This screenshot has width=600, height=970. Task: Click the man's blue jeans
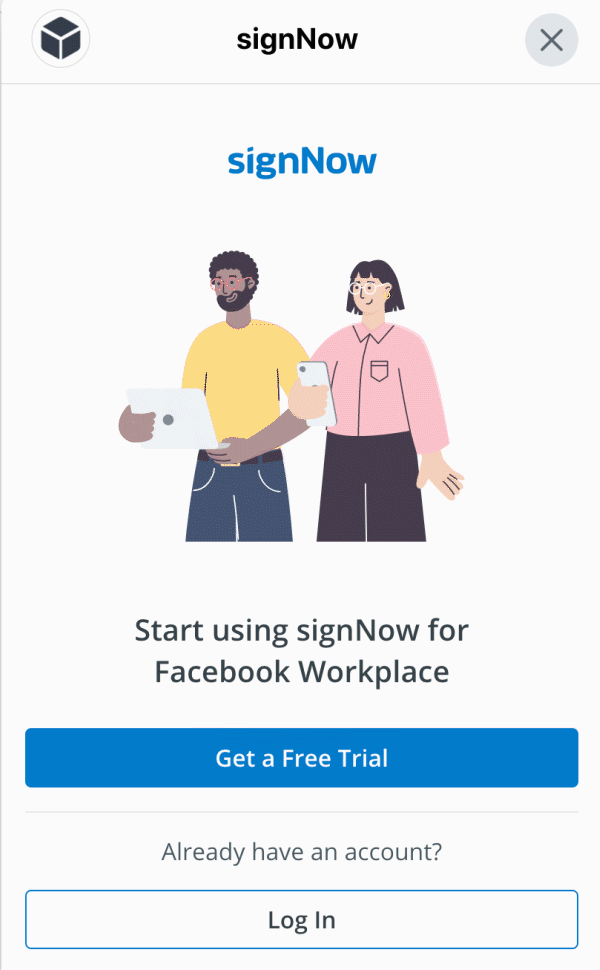pos(239,500)
